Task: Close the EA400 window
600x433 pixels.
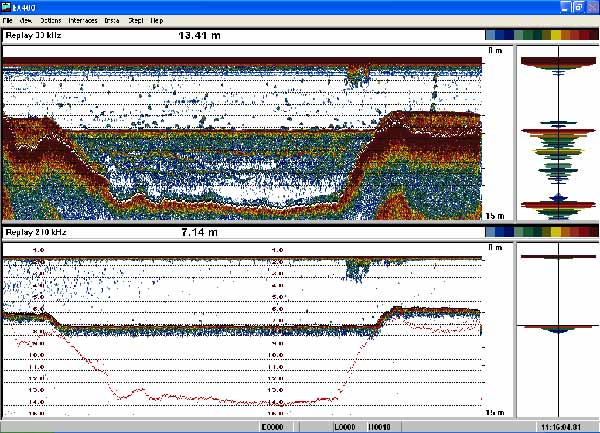Action: (x=592, y=7)
